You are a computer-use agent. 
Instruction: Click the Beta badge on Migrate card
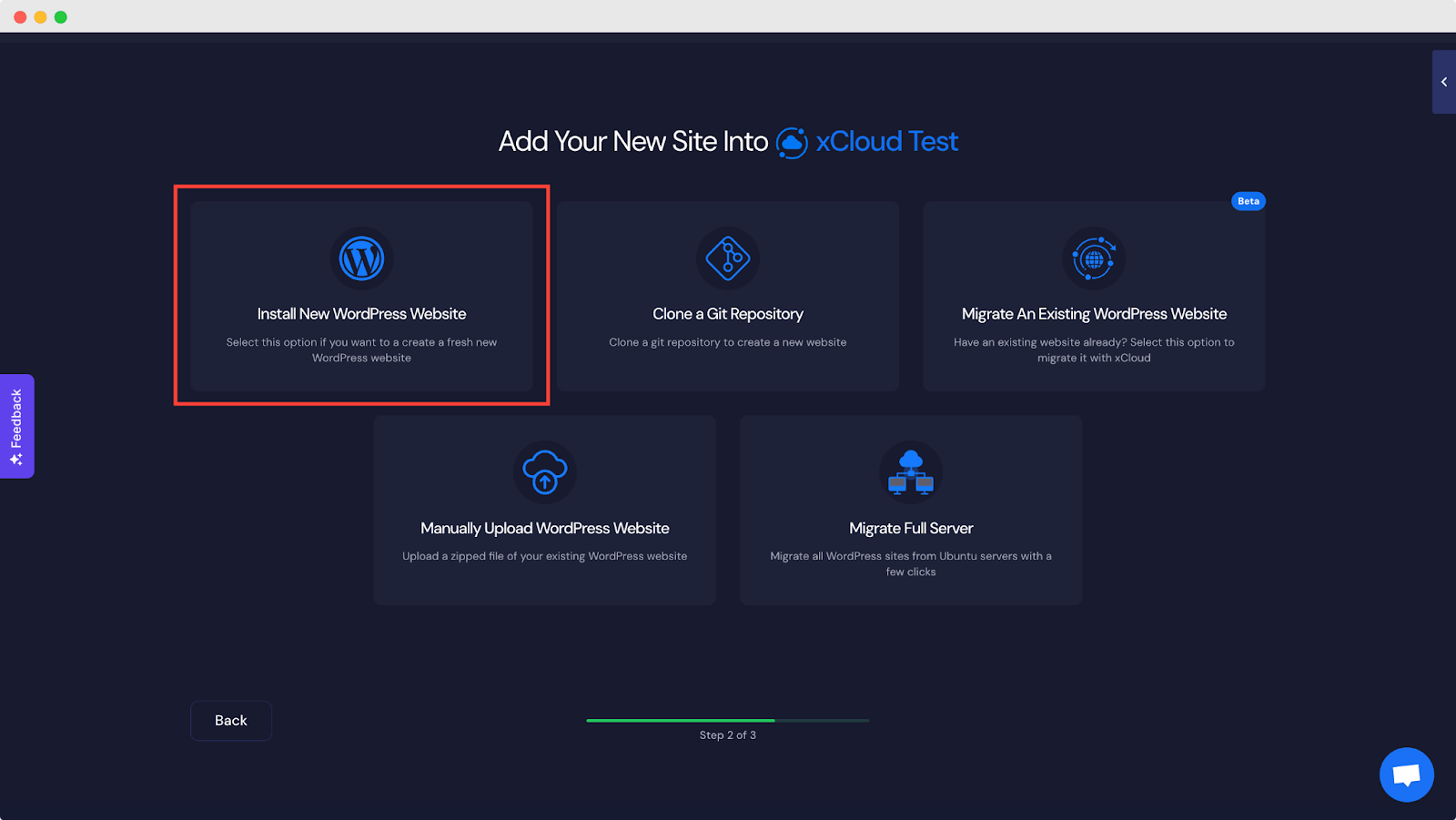click(1248, 201)
